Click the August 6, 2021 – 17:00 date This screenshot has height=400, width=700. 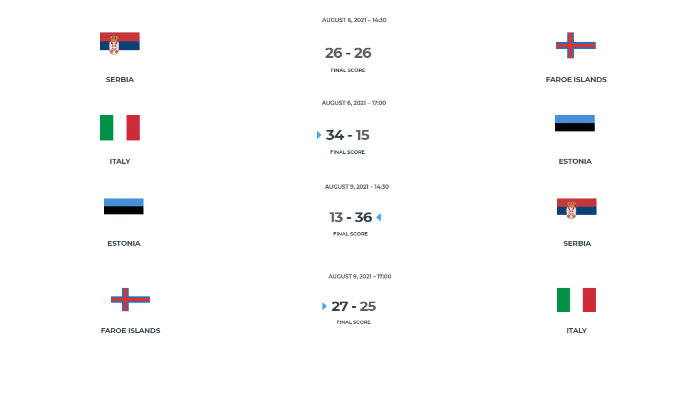coord(353,103)
